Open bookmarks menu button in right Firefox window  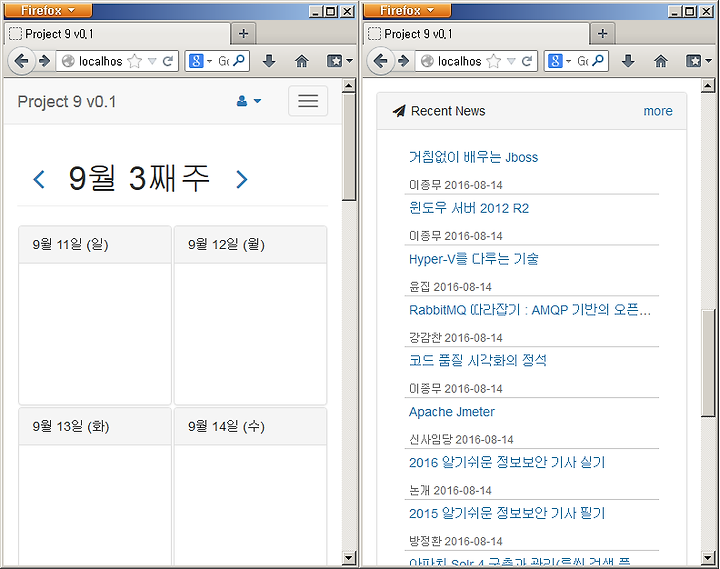point(698,61)
